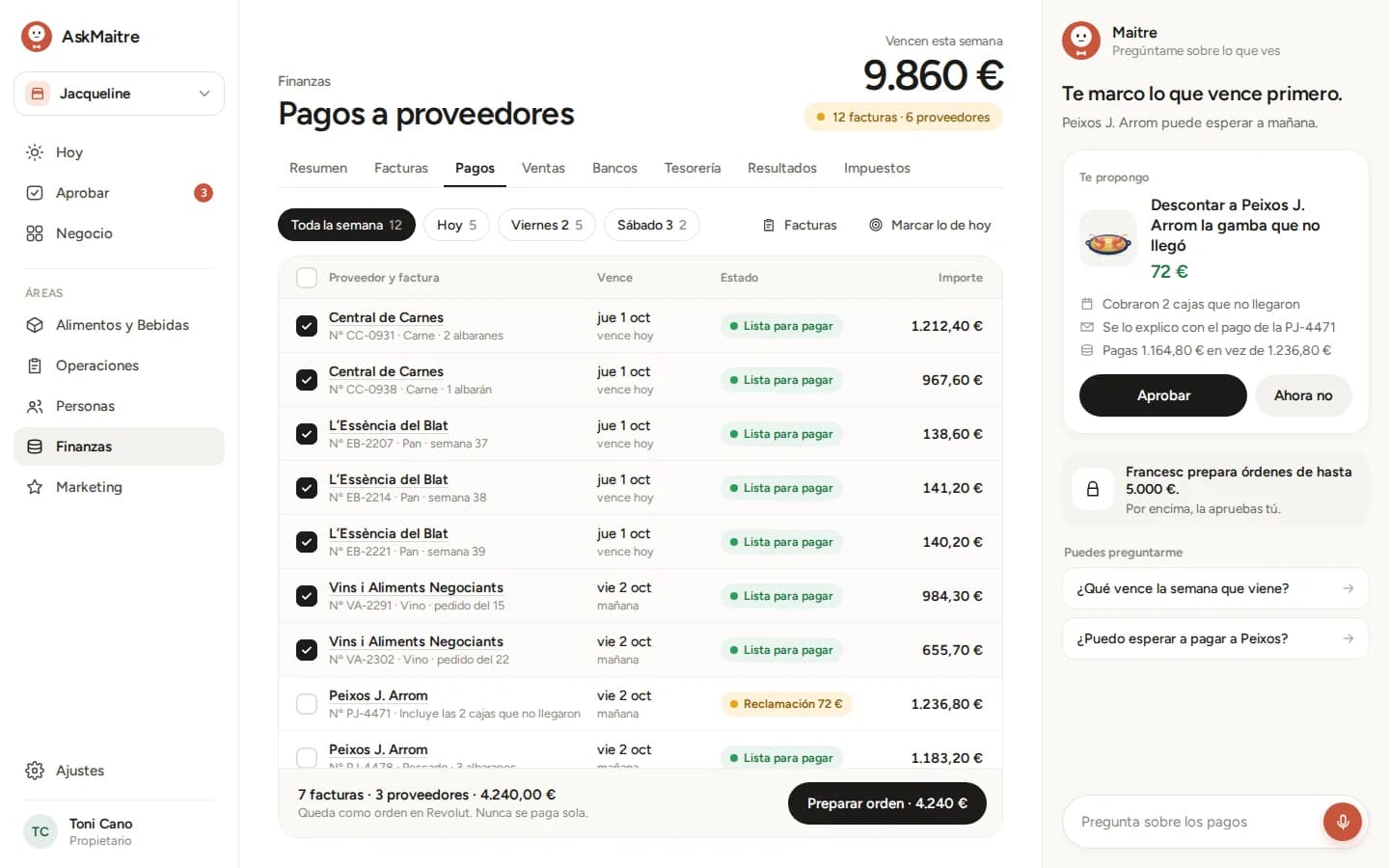
Task: Open the Negocio grid icon
Action: (35, 233)
